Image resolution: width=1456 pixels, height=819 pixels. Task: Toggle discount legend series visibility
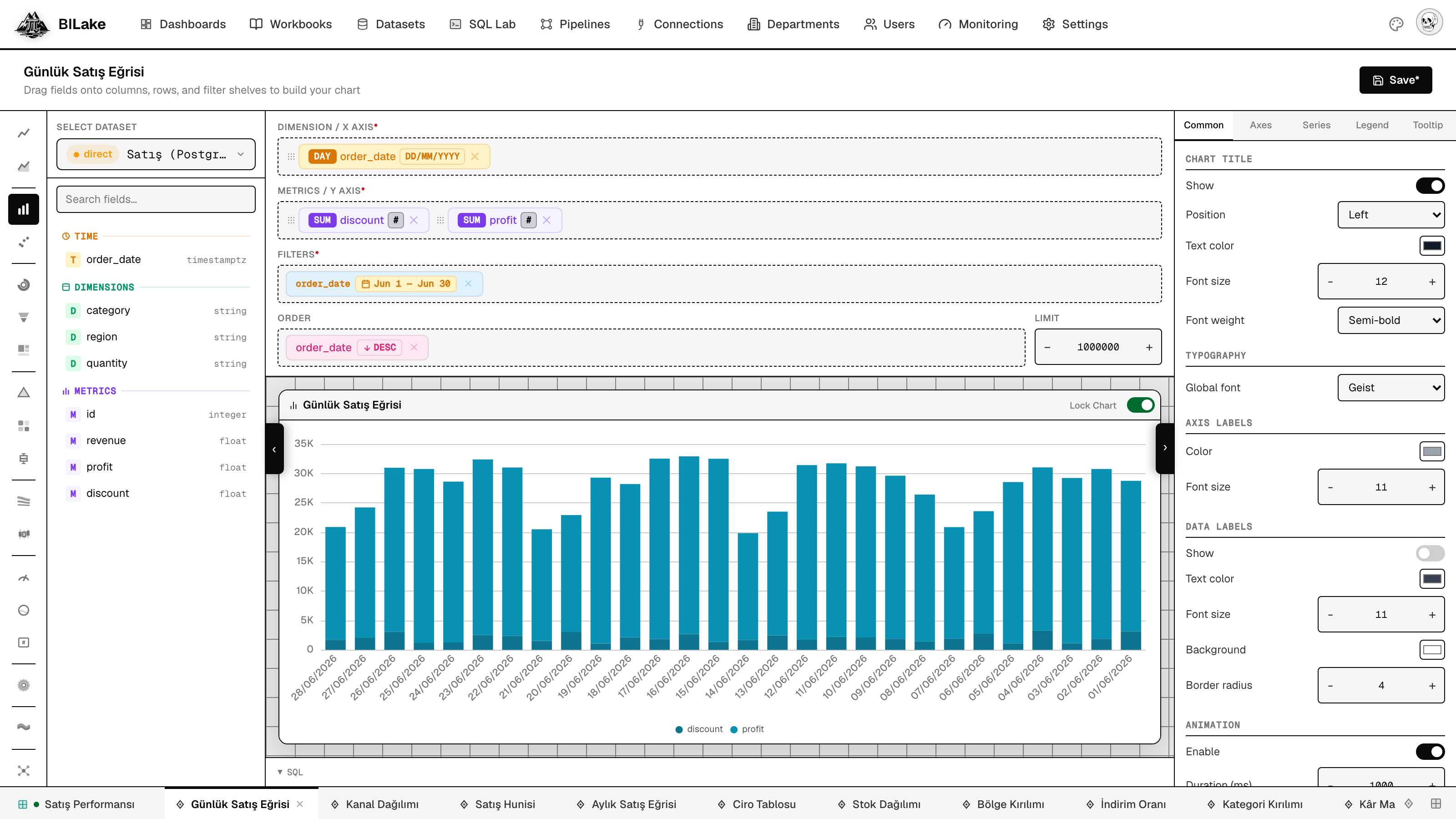coord(699,729)
